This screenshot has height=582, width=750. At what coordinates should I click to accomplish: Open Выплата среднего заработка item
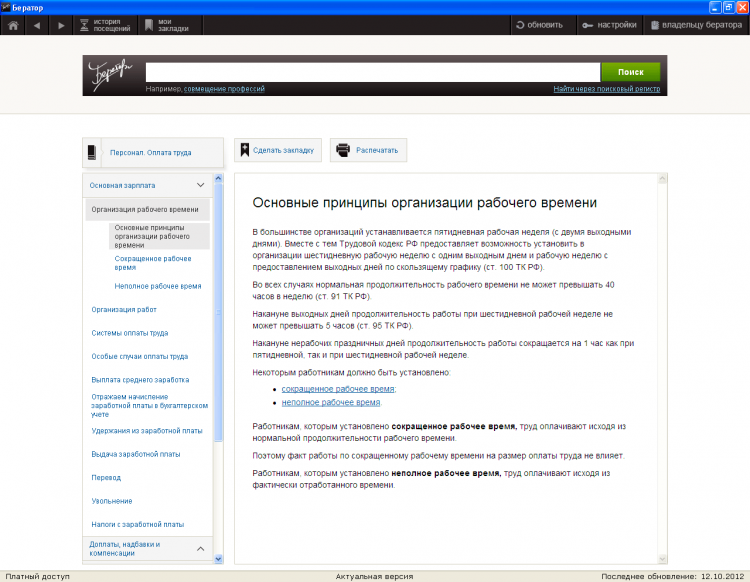(x=140, y=380)
